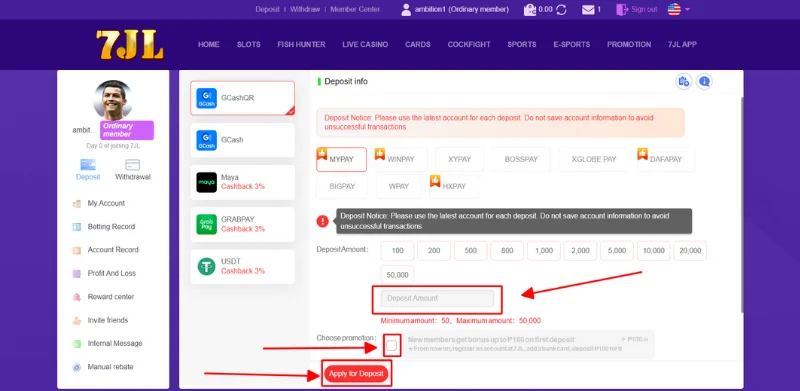Click the wallet balance icon
This screenshot has width=800, height=391.
pos(530,10)
